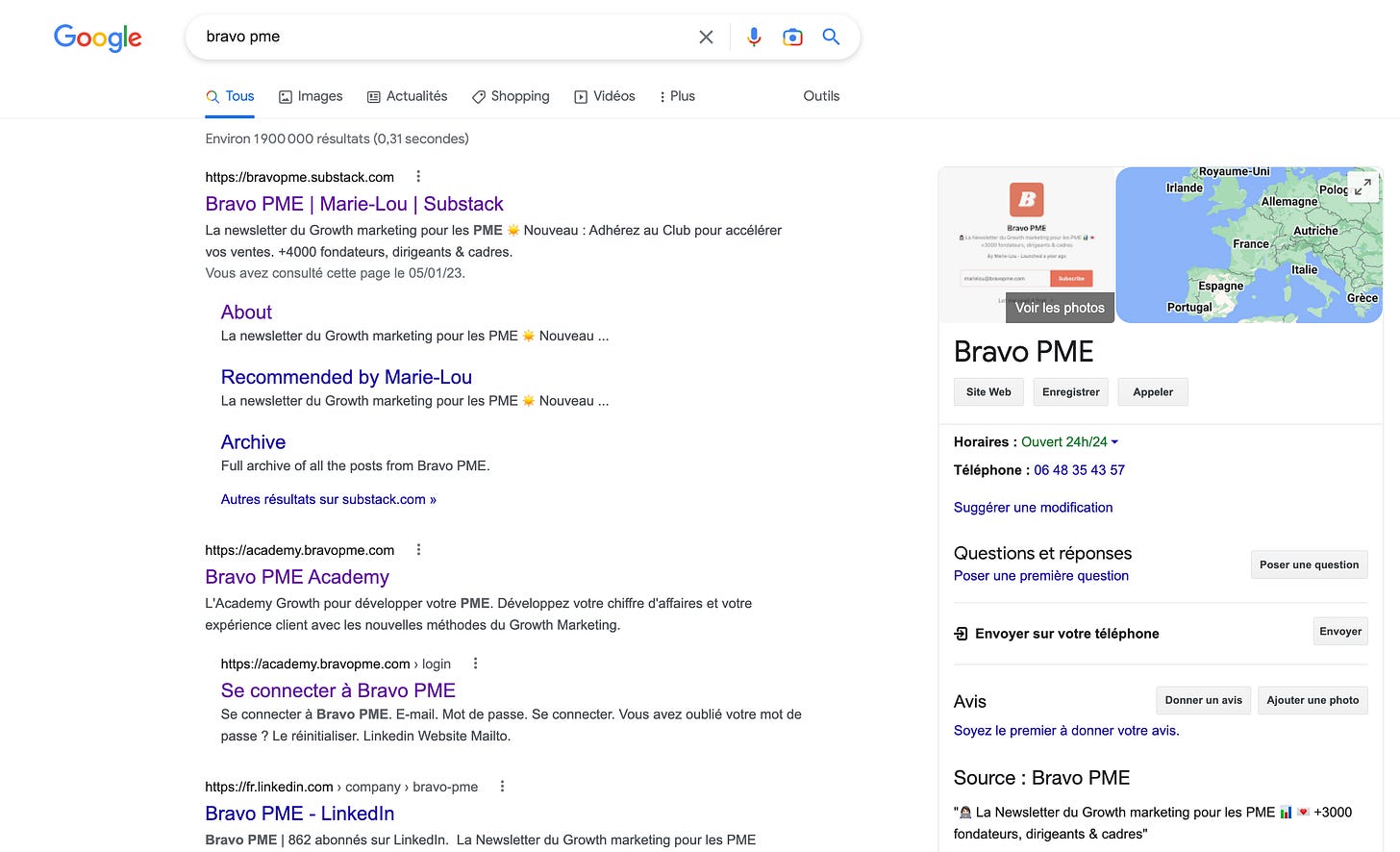Click the https://bravopme.substack.com URL text
The image size is (1400, 852).
[x=300, y=177]
